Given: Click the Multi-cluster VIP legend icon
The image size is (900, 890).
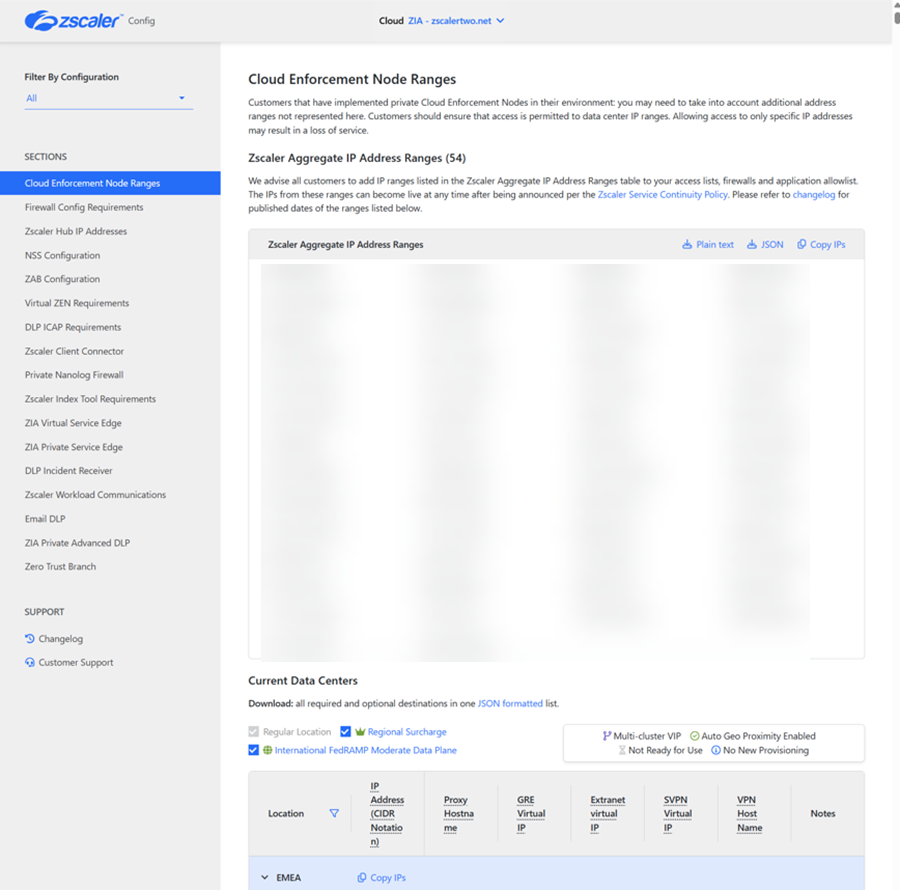Looking at the screenshot, I should point(607,736).
